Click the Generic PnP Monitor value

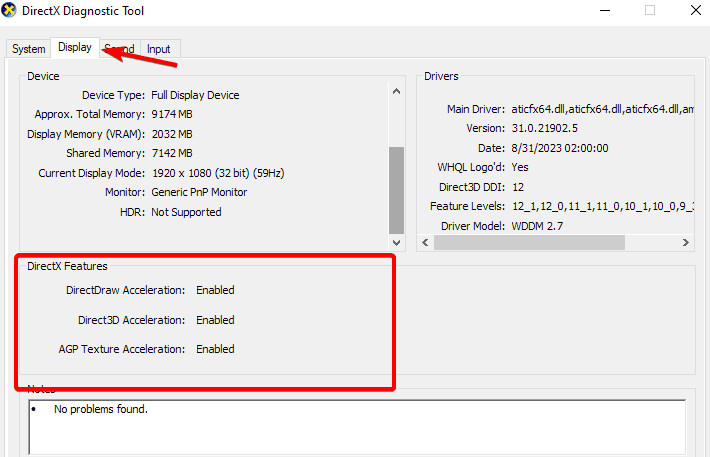point(199,192)
